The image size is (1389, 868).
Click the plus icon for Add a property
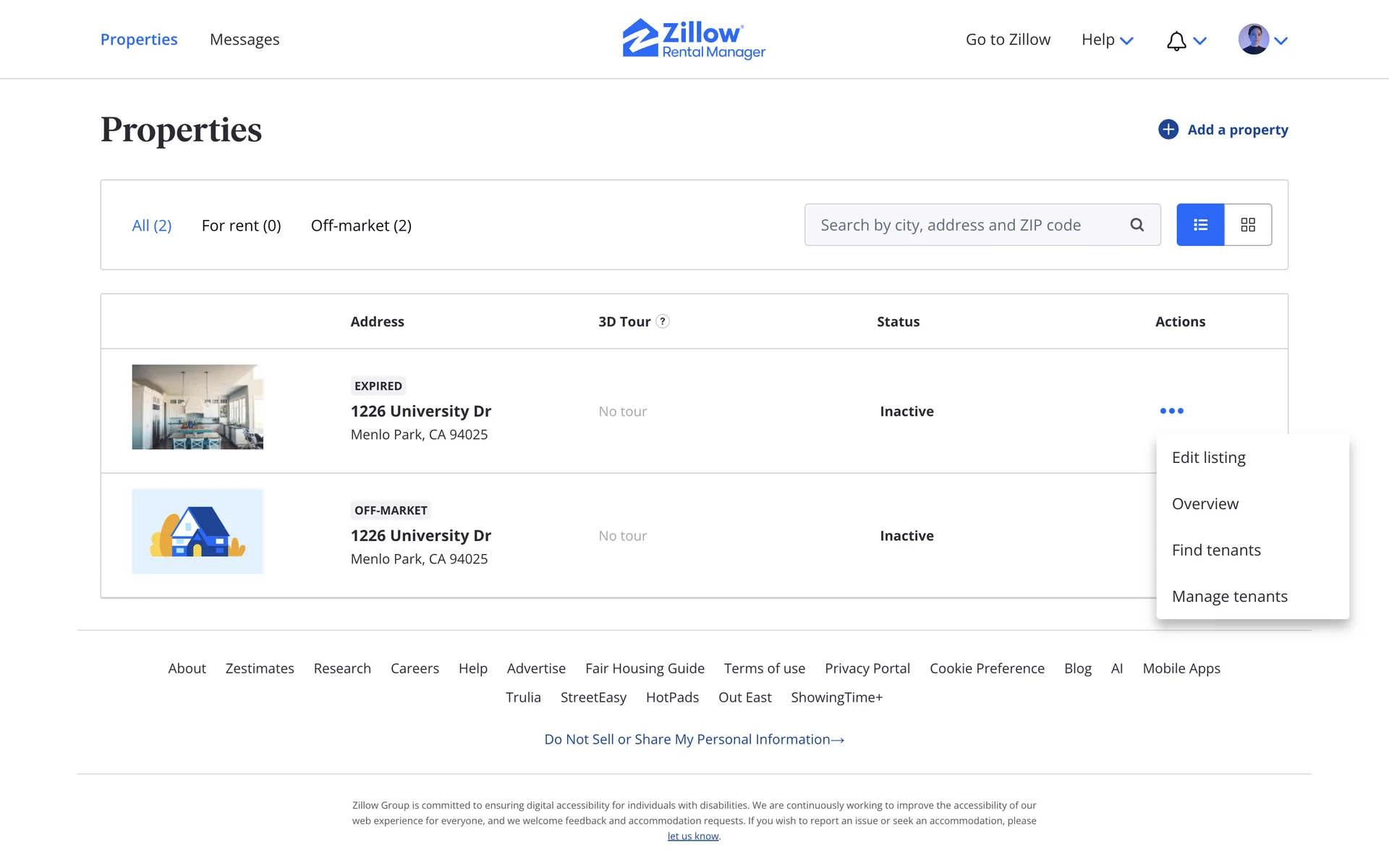pos(1168,129)
